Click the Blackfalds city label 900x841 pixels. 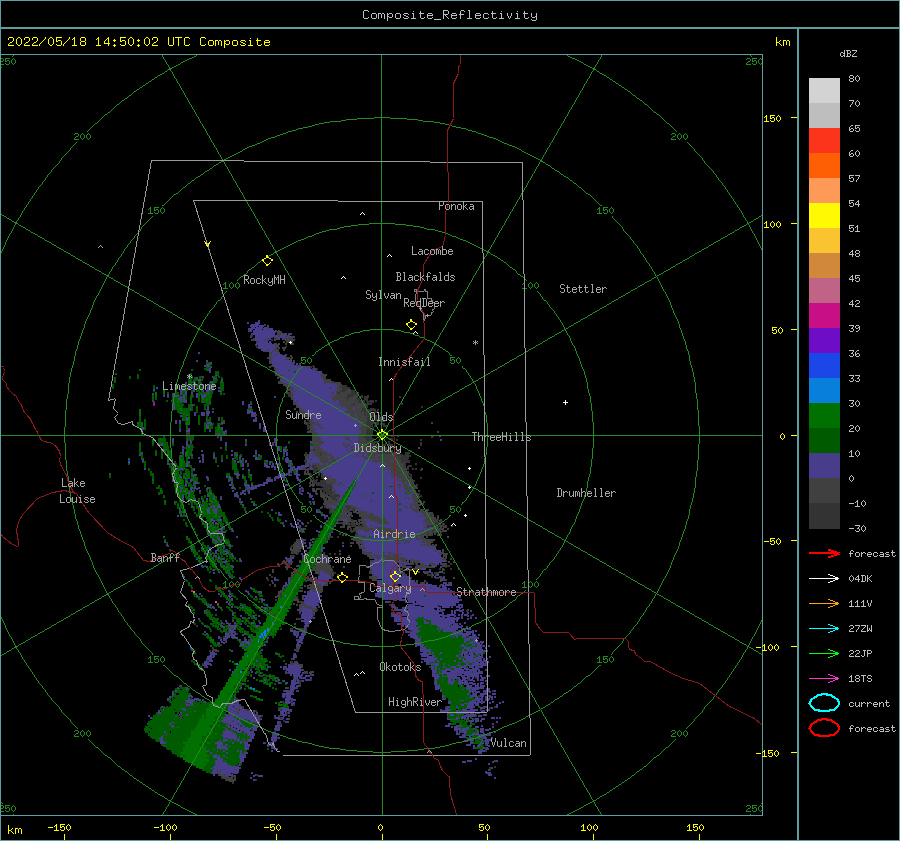(x=425, y=277)
